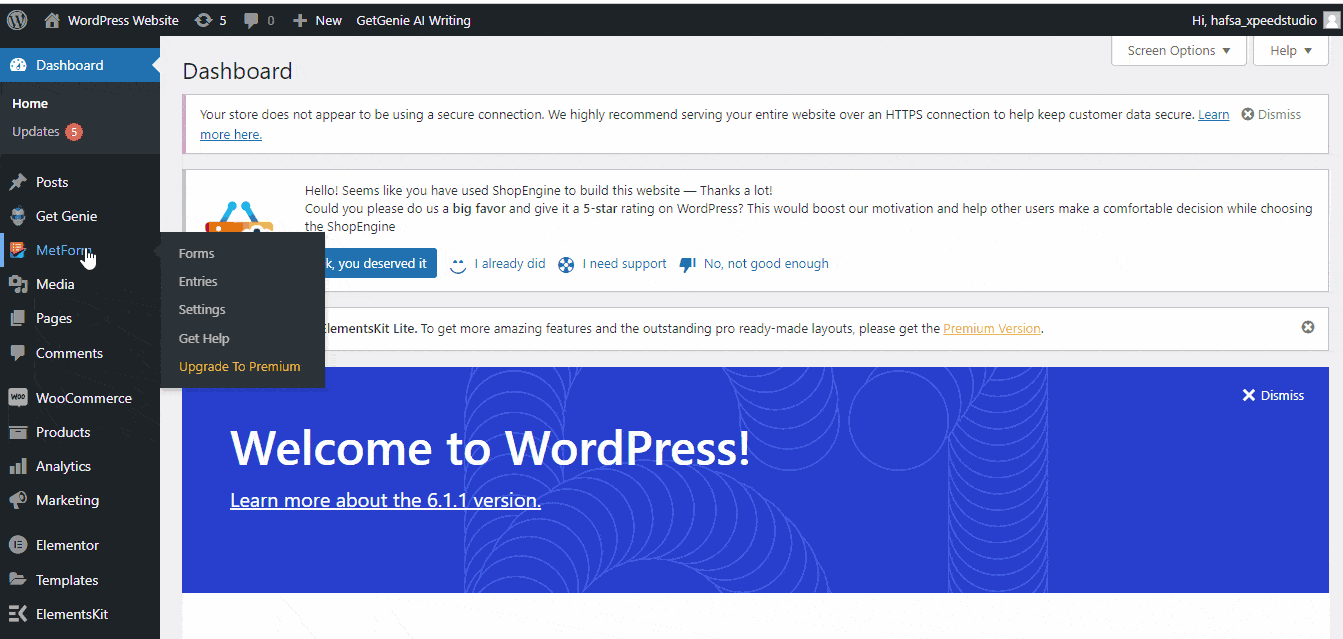Open Settings in MetForm submenu
The width and height of the screenshot is (1343, 639).
pos(202,309)
